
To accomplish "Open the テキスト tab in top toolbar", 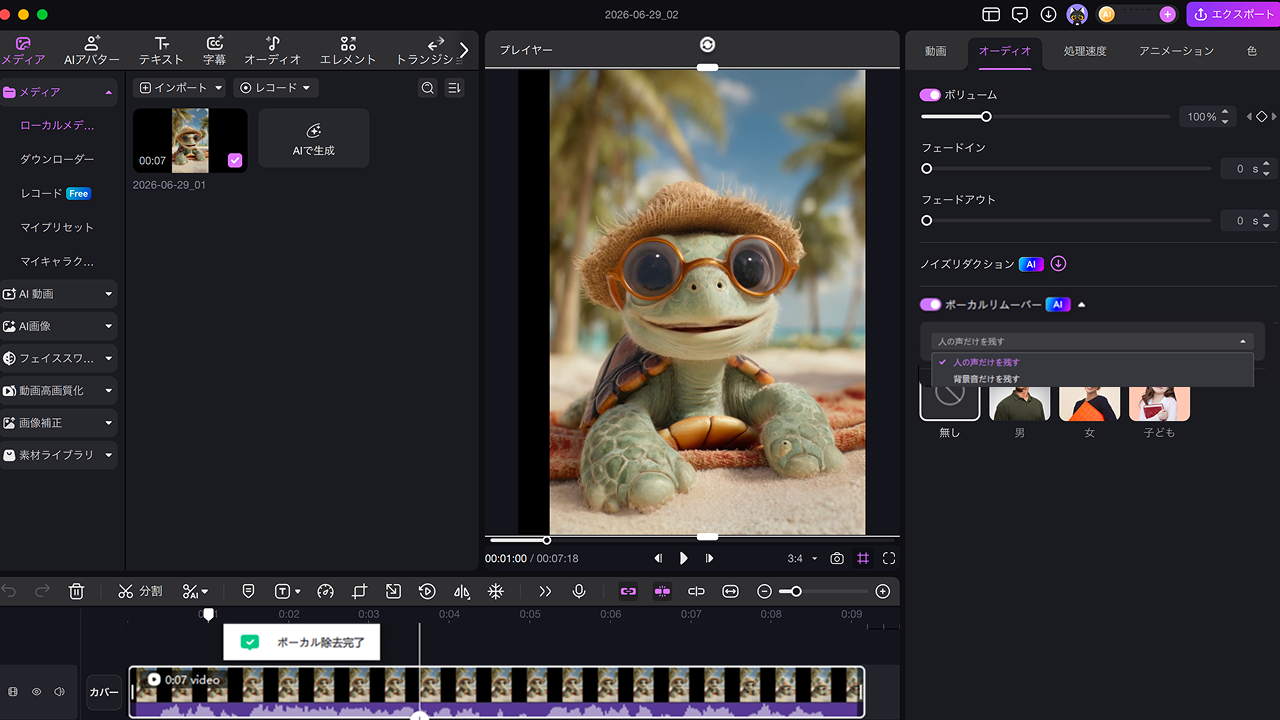I will (161, 50).
